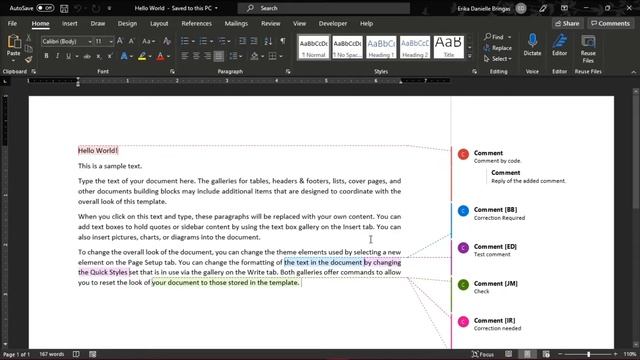Toggle subscript formatting
This screenshot has width=640, height=360.
tap(99, 56)
